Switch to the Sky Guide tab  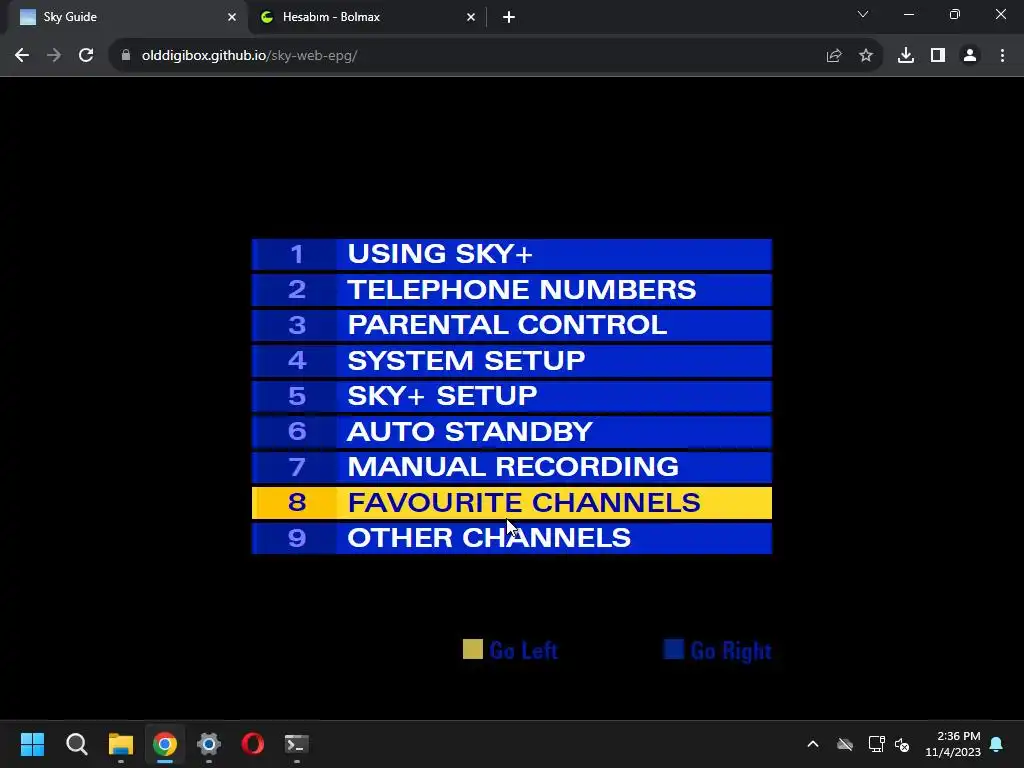[124, 17]
